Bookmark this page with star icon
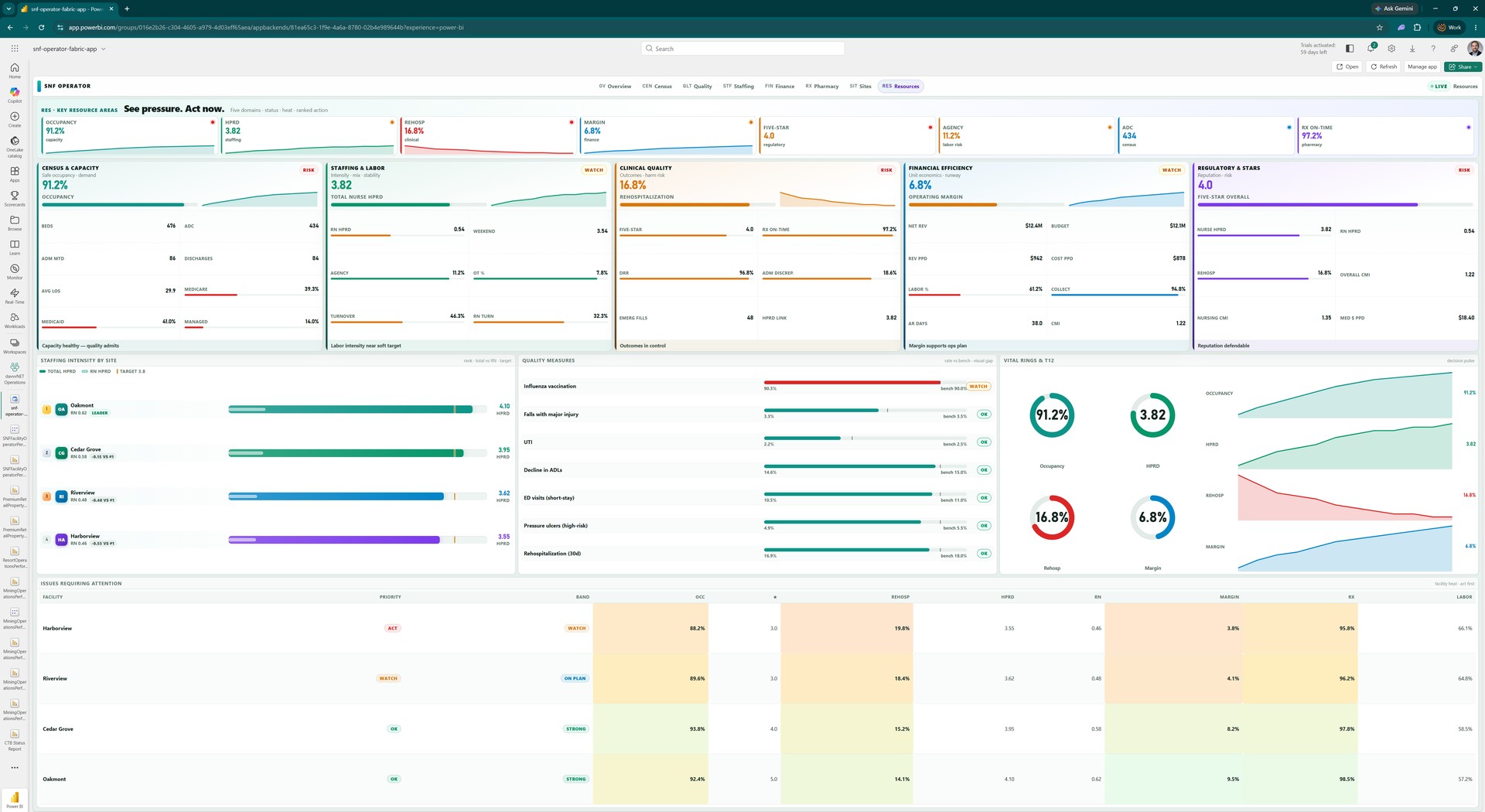The width and height of the screenshot is (1485, 812). pos(1380,27)
